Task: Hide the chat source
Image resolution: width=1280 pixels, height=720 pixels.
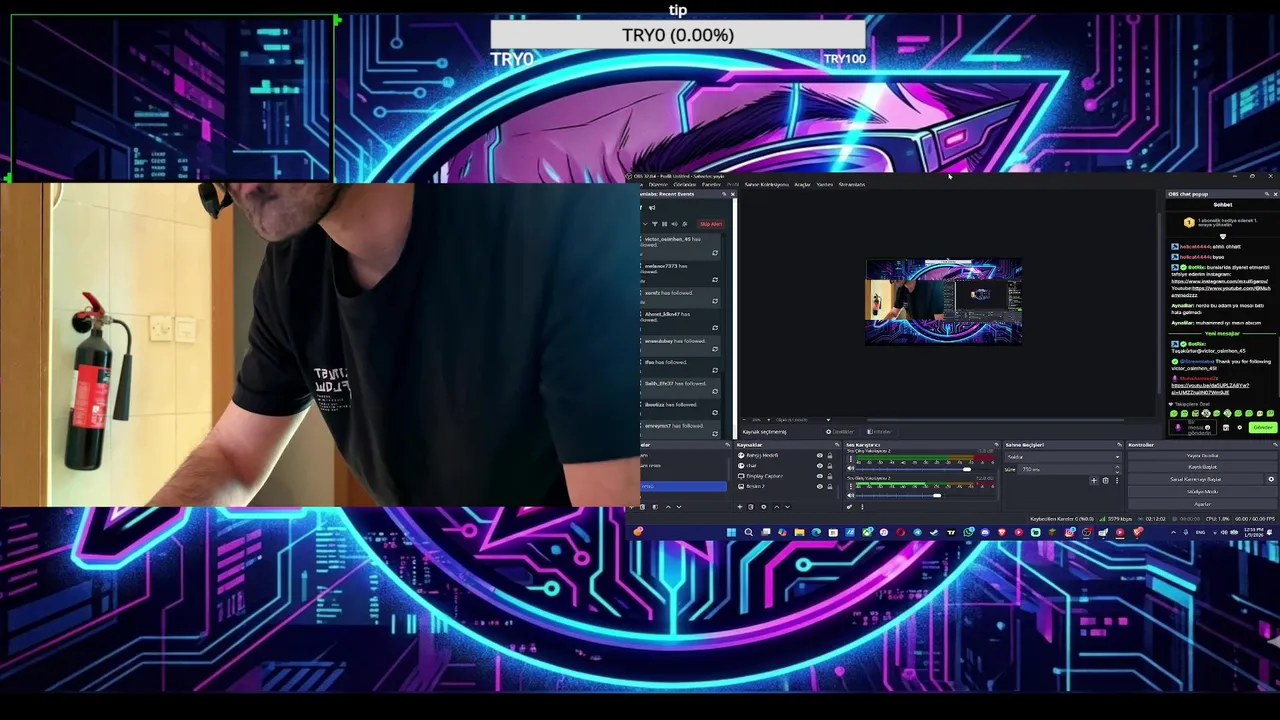Action: pos(820,466)
